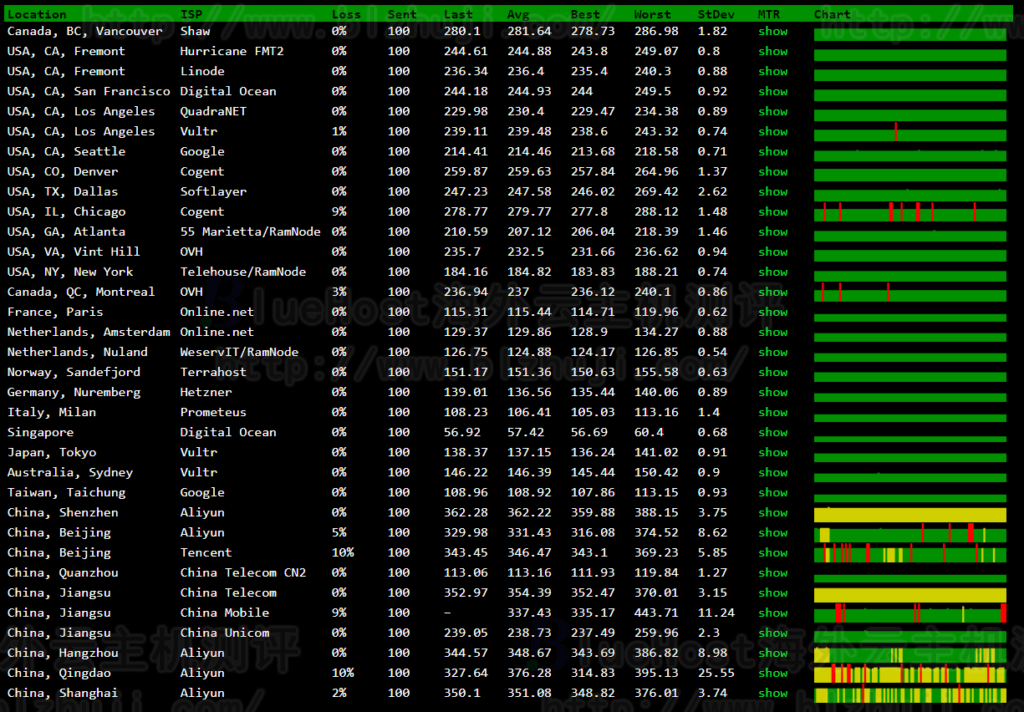Click the "Prometeus" ISP cell

214,412
